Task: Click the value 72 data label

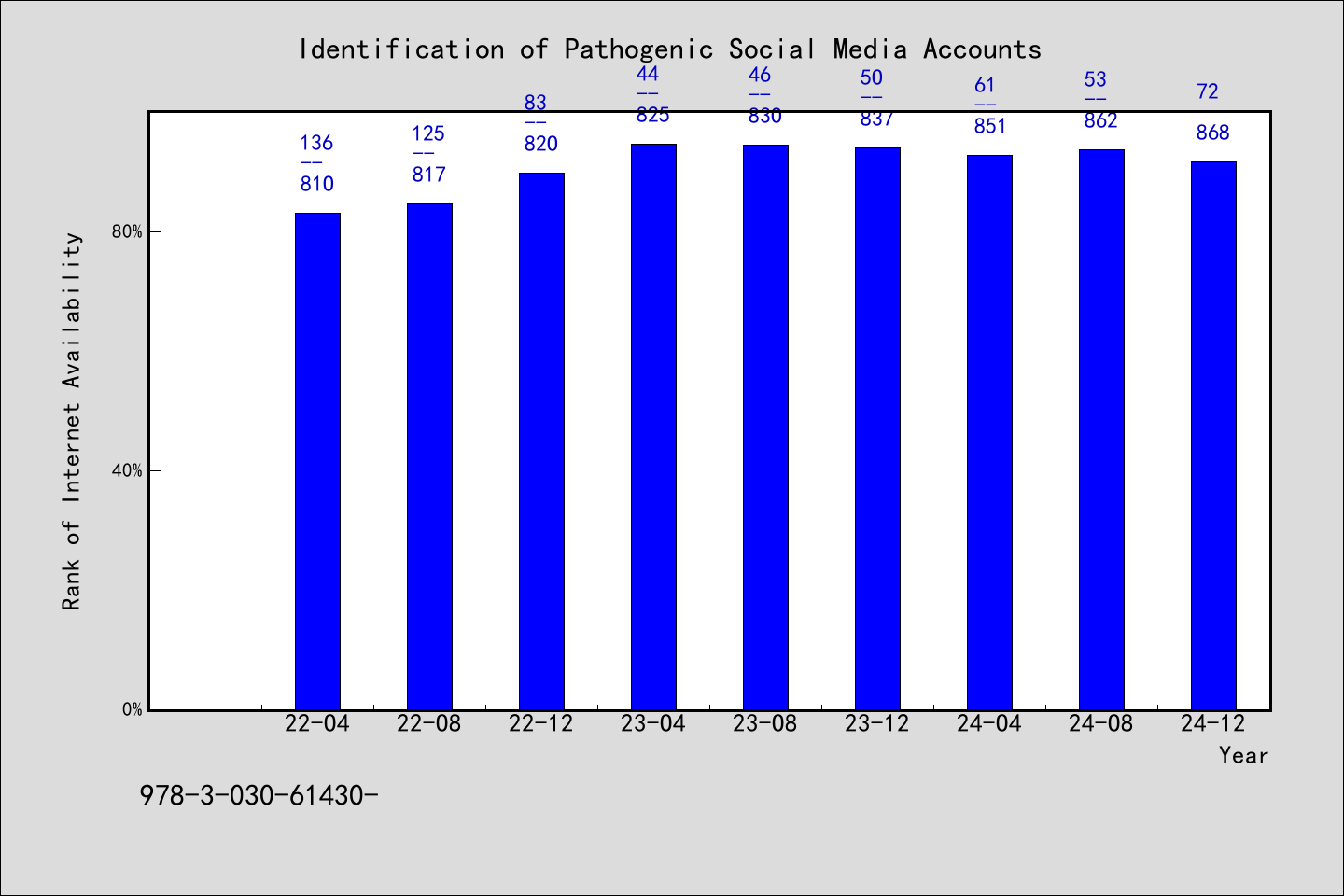Action: tap(1208, 91)
